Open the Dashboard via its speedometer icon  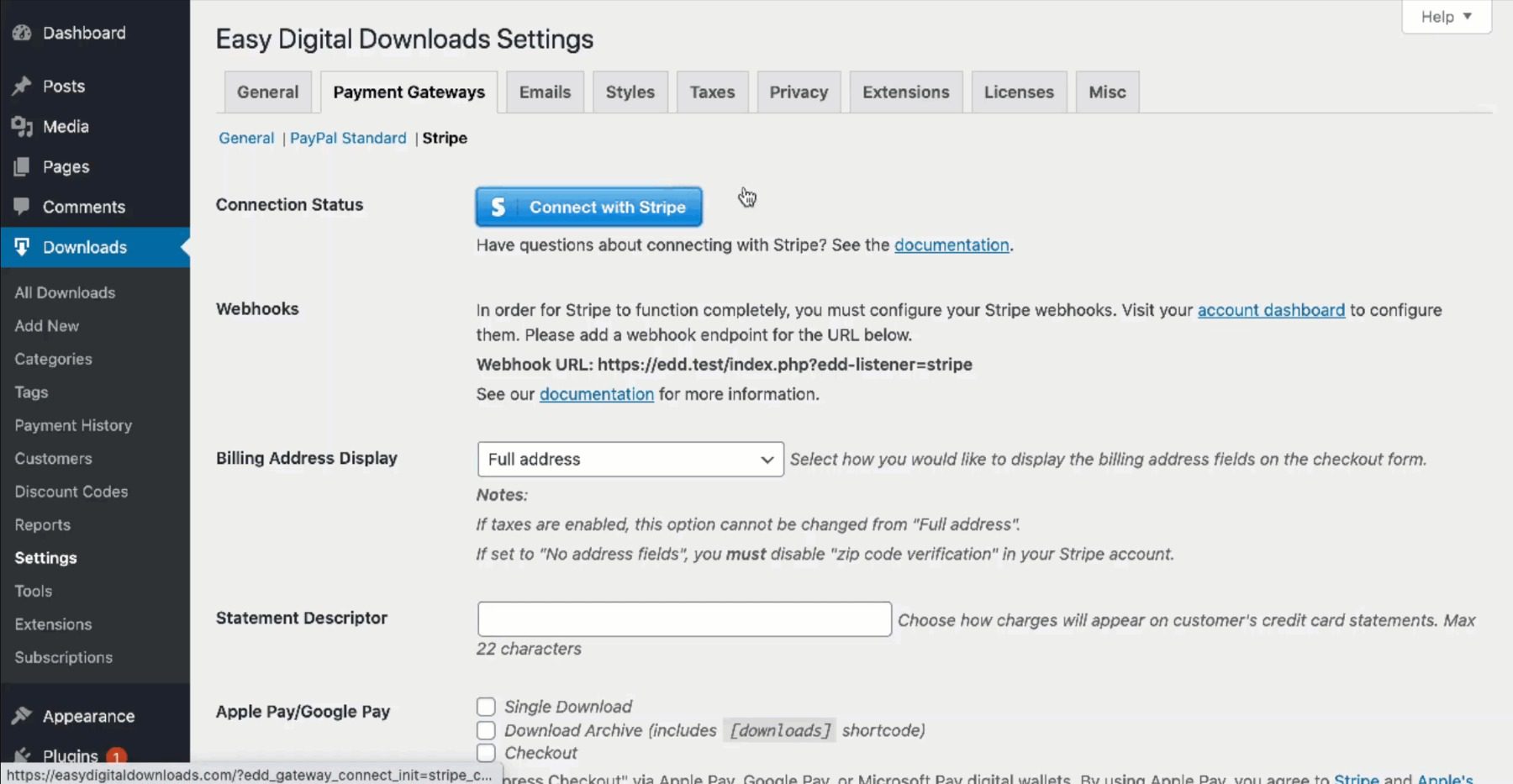pos(21,32)
